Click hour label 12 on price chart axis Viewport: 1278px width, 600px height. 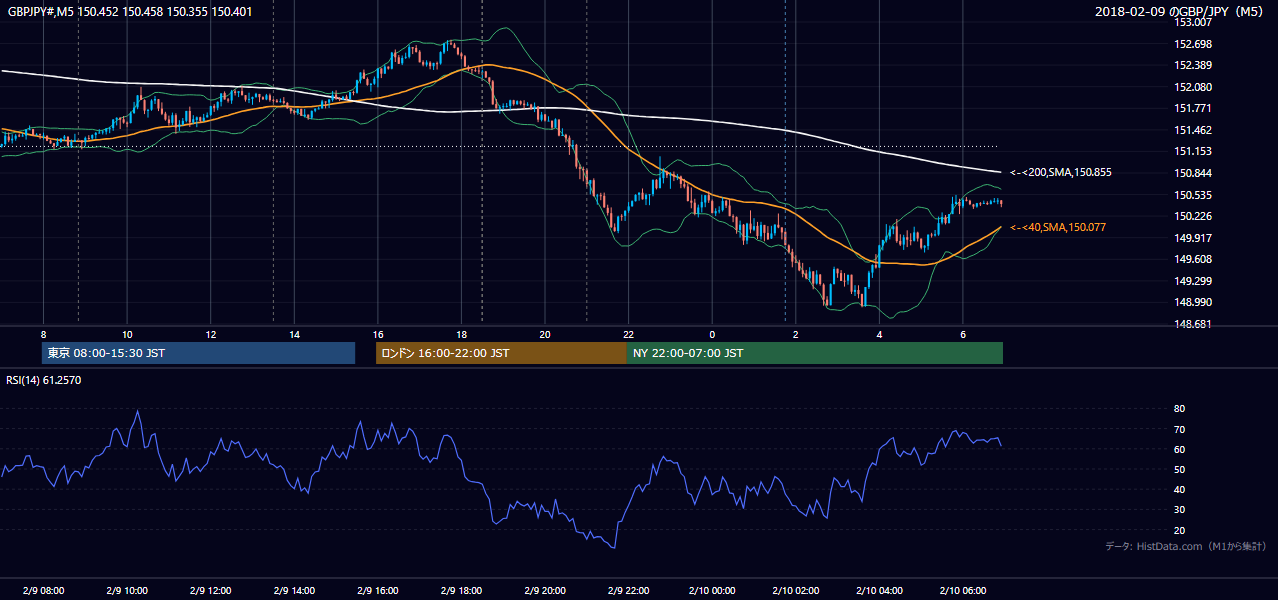coord(211,334)
